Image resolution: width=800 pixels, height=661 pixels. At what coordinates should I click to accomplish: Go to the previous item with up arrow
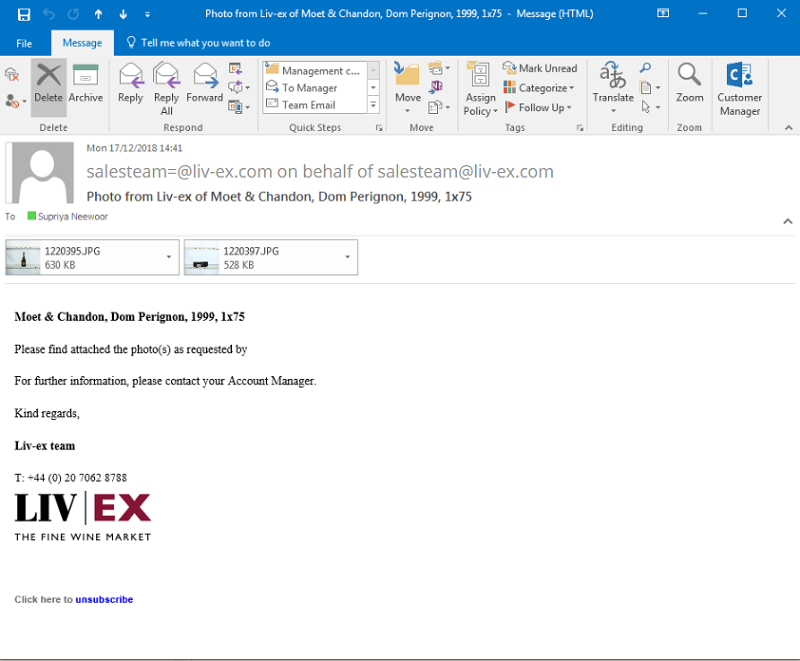click(x=98, y=14)
